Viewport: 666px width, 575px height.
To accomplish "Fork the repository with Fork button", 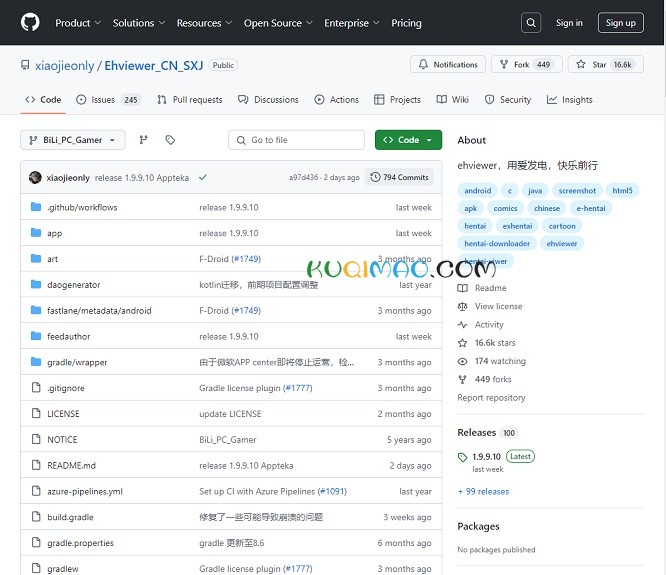I will point(527,64).
